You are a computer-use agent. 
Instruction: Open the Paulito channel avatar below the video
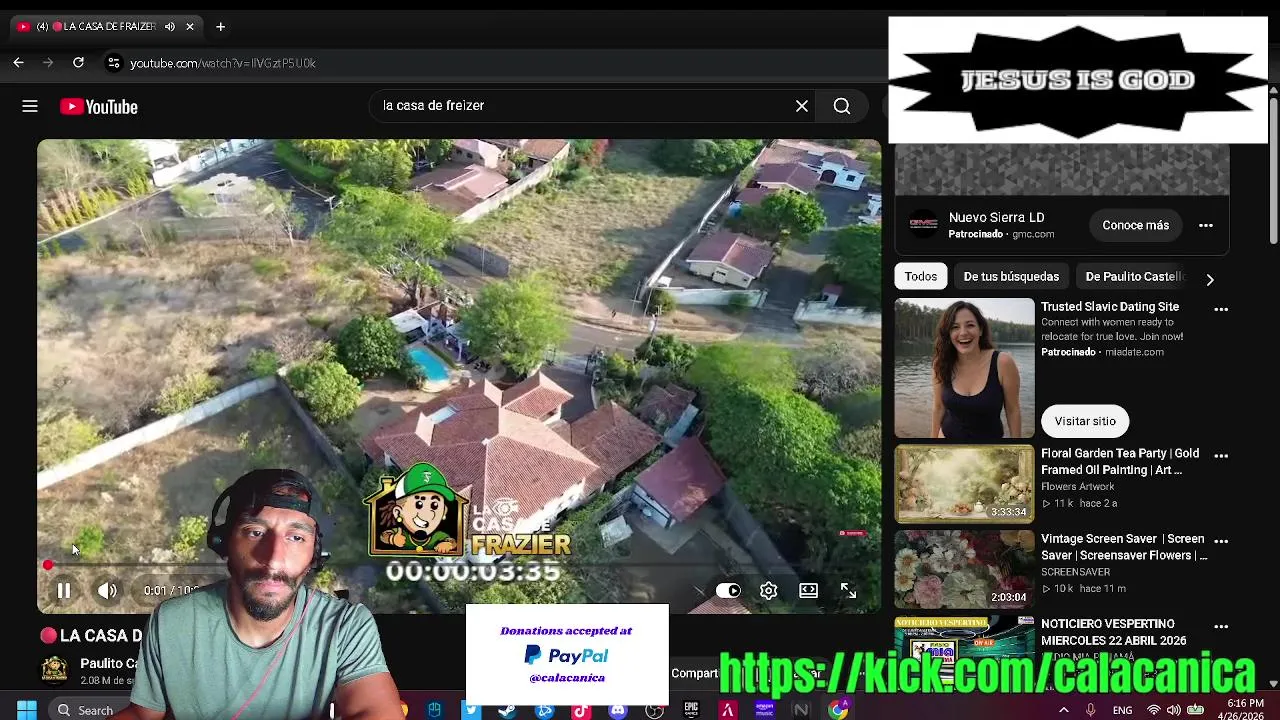[x=55, y=669]
